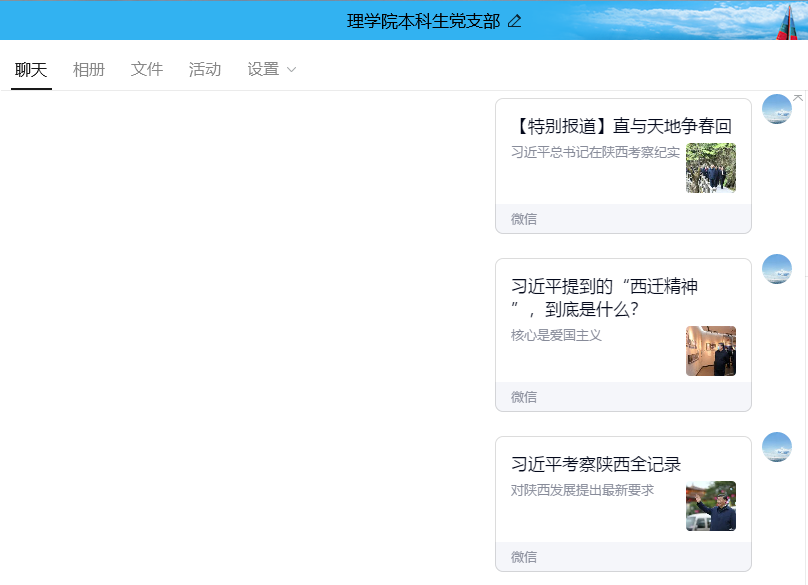Click thumbnail in the 考察陕西全记录 card

coord(711,506)
